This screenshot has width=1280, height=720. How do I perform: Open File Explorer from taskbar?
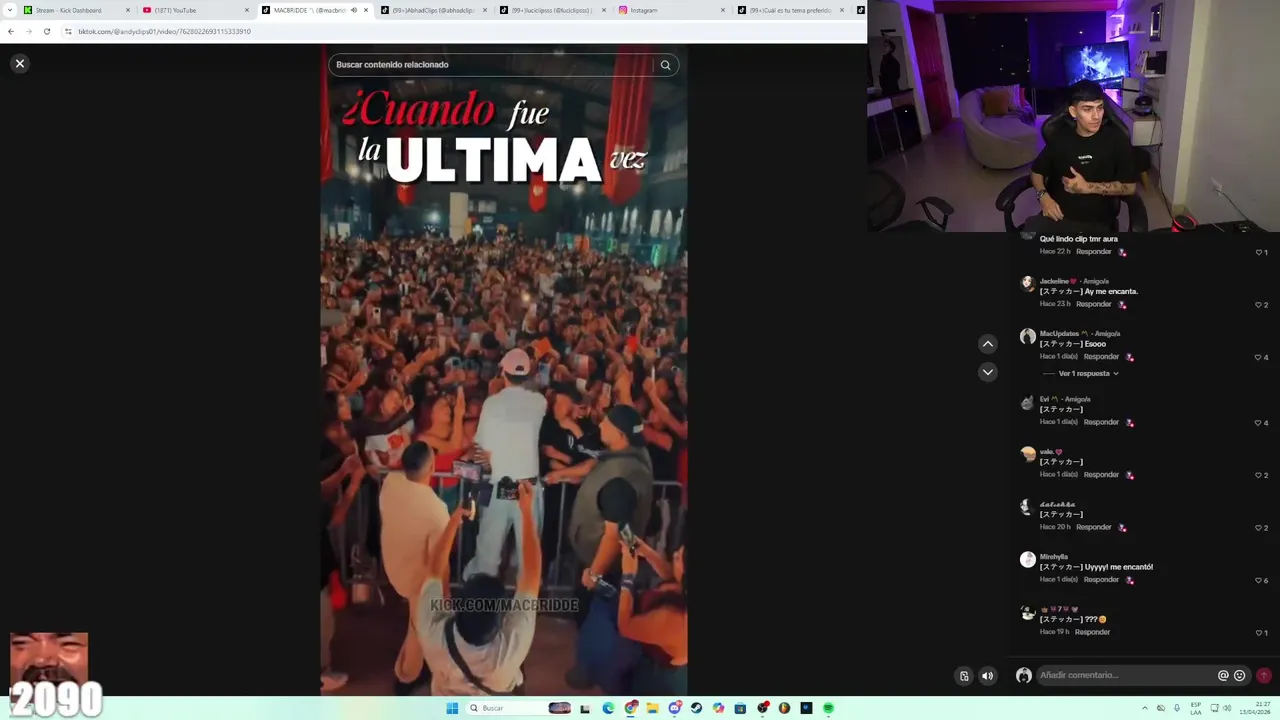click(652, 708)
